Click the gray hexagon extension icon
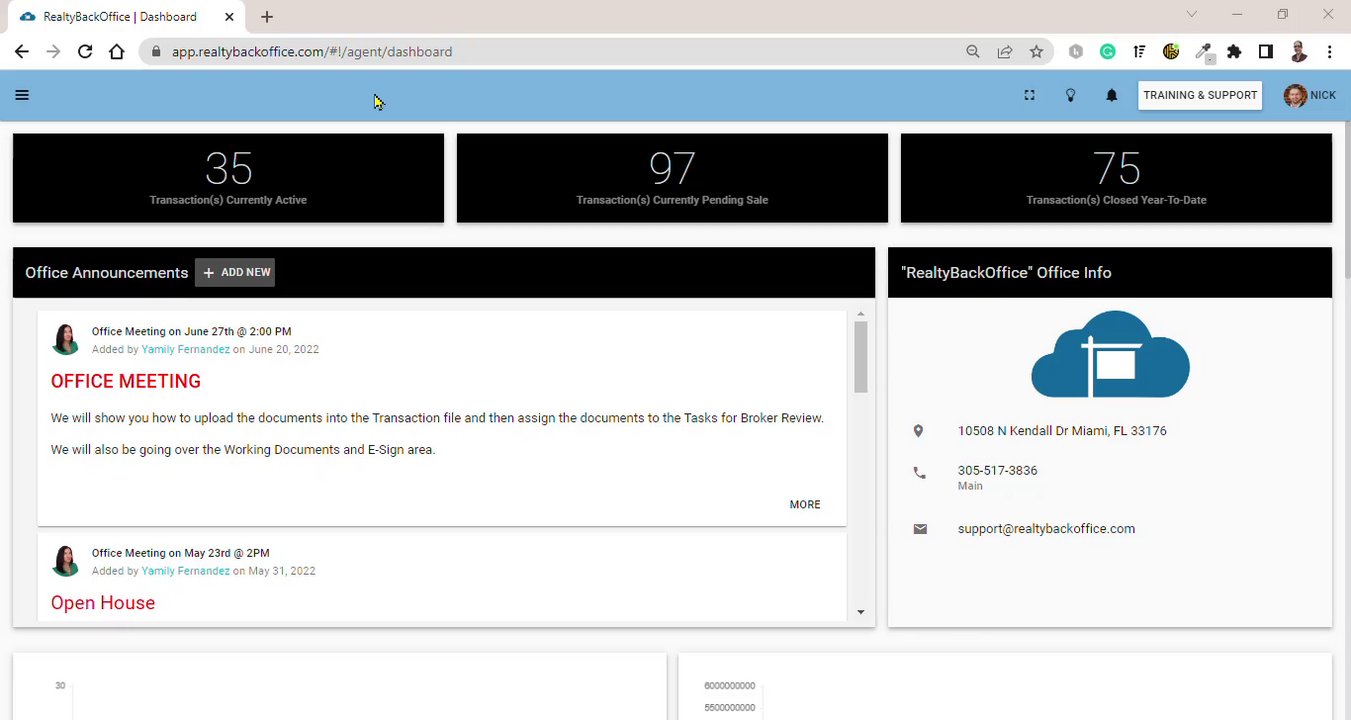 coord(1076,51)
